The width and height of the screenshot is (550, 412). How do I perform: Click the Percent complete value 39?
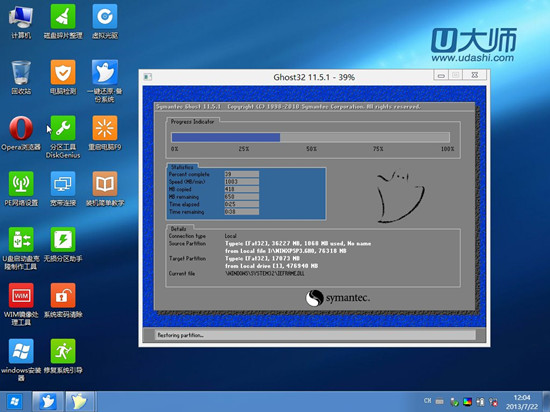(242, 174)
